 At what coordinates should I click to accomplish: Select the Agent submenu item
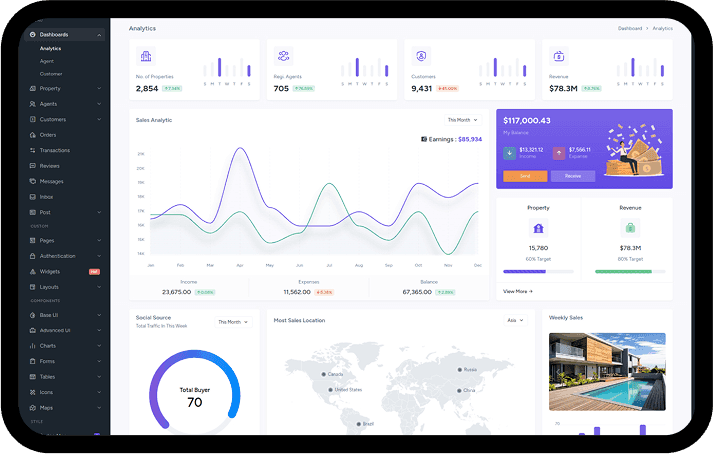point(47,61)
